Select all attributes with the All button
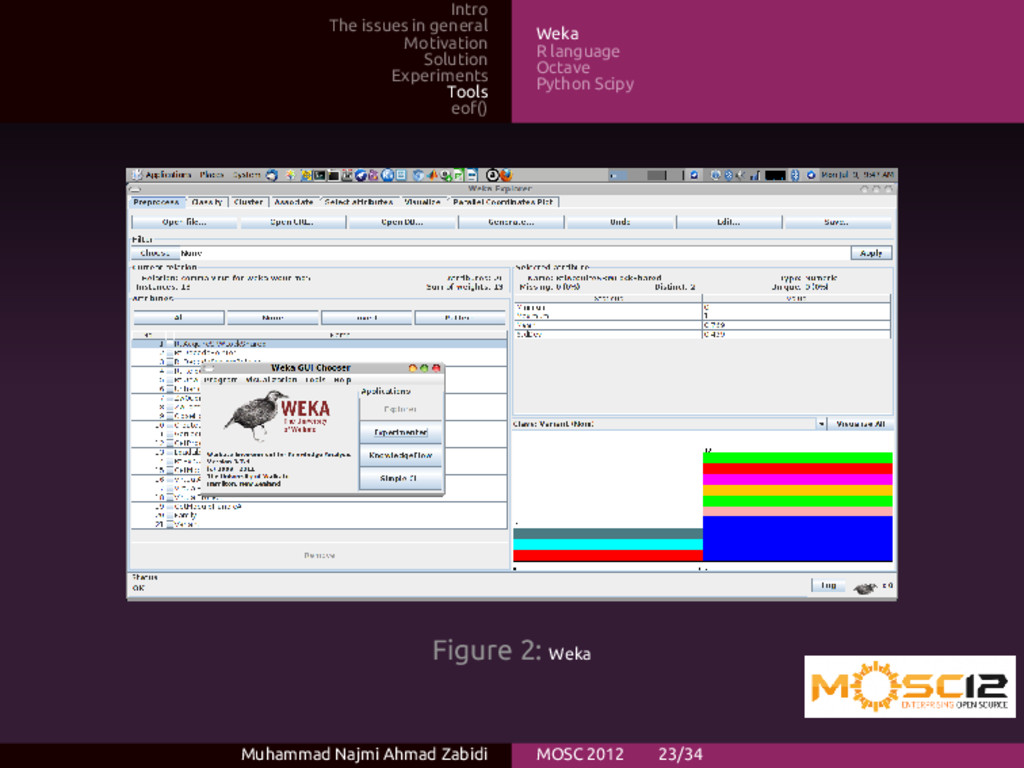Viewport: 1024px width, 768px height. (178, 317)
